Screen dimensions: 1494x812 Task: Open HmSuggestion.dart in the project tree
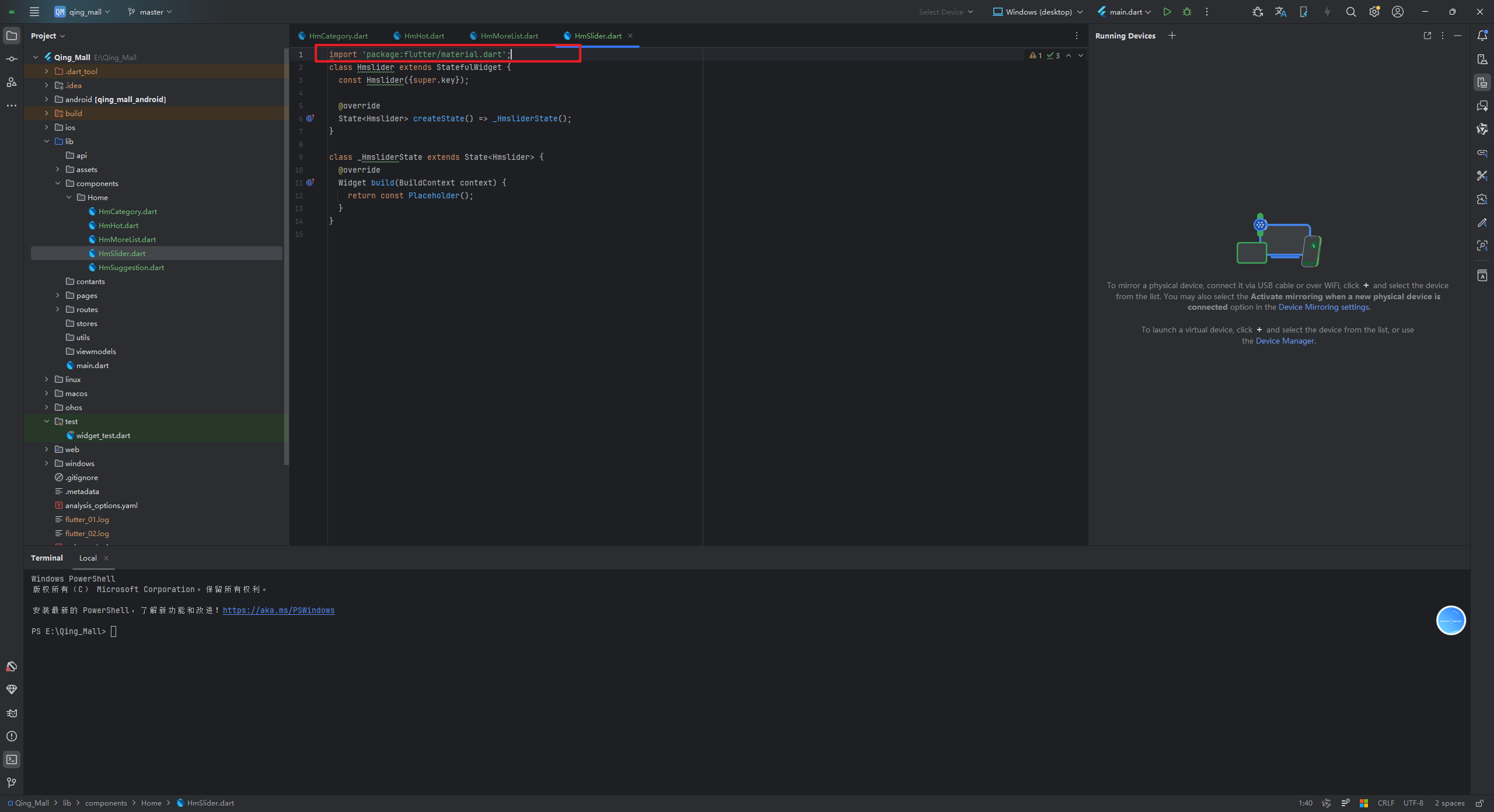131,267
